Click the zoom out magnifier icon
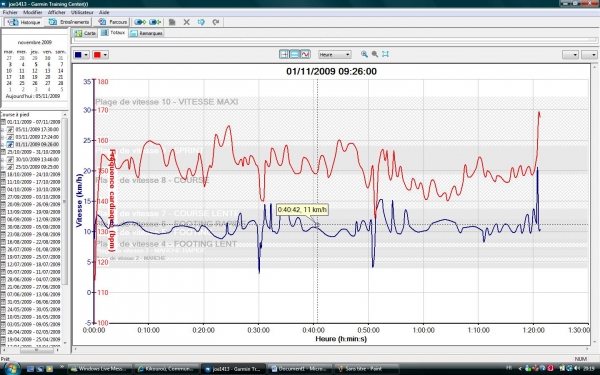This screenshot has height=375, width=600. click(x=375, y=54)
